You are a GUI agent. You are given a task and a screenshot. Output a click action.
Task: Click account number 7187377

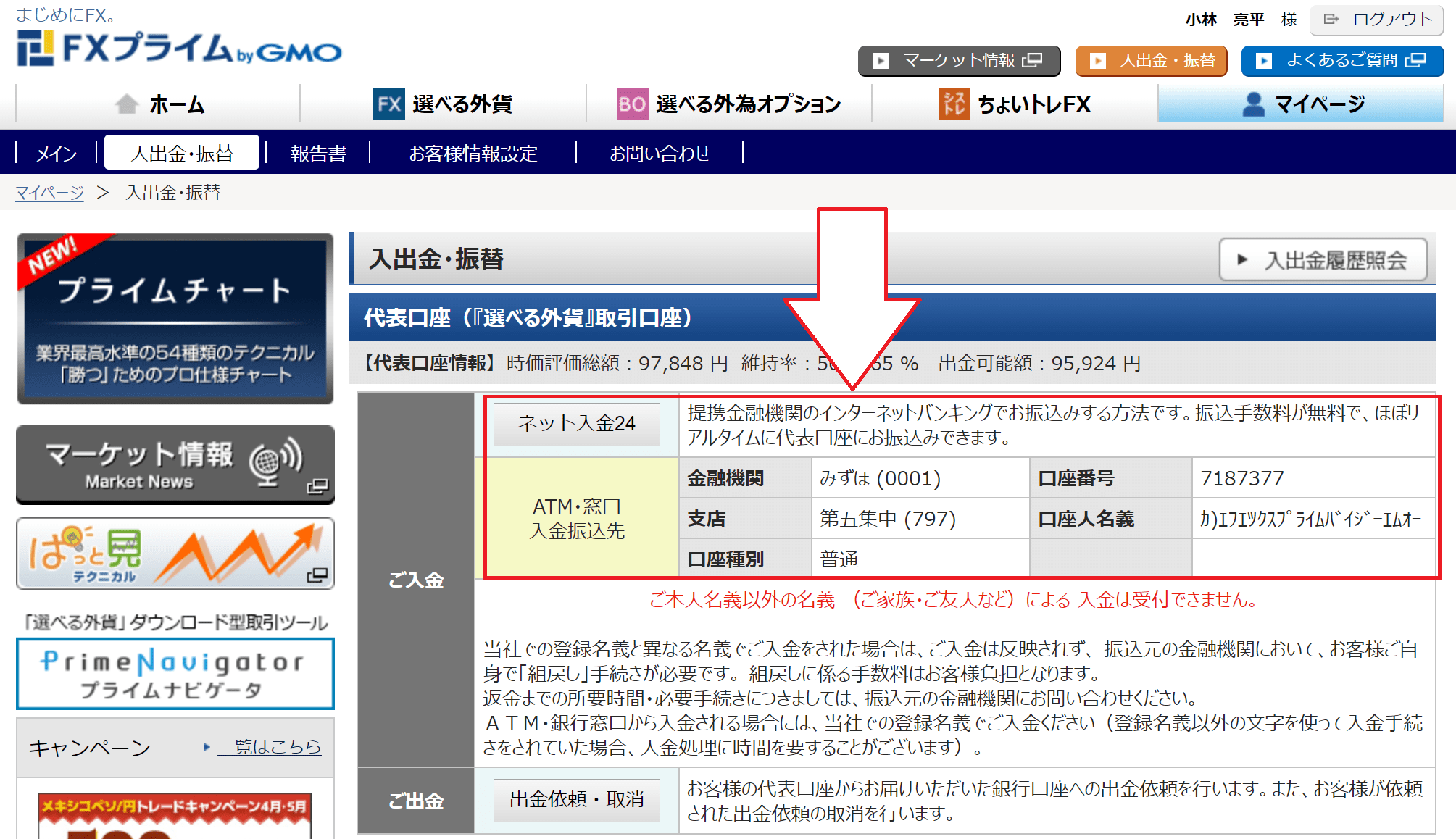pos(1242,478)
